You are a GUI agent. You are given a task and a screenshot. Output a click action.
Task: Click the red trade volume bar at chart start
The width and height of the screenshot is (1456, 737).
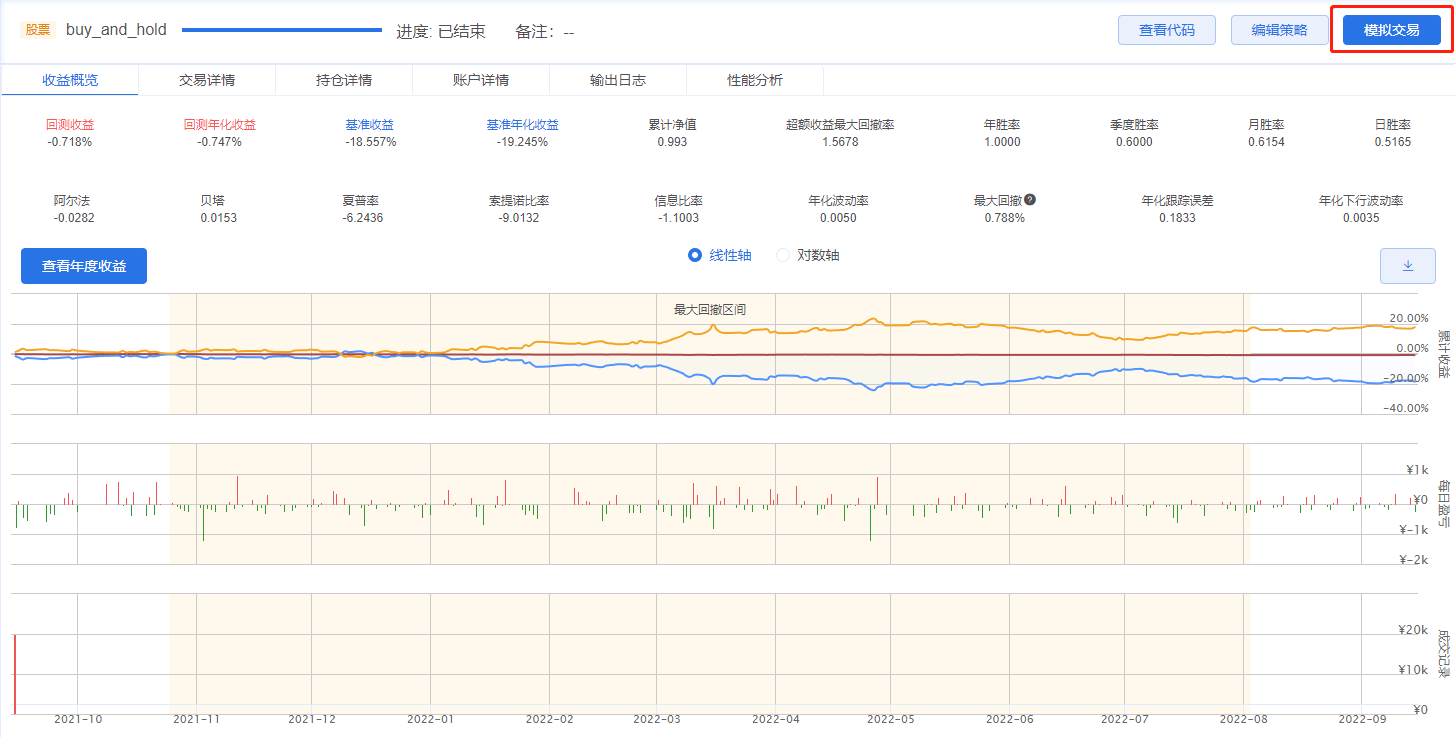15,673
